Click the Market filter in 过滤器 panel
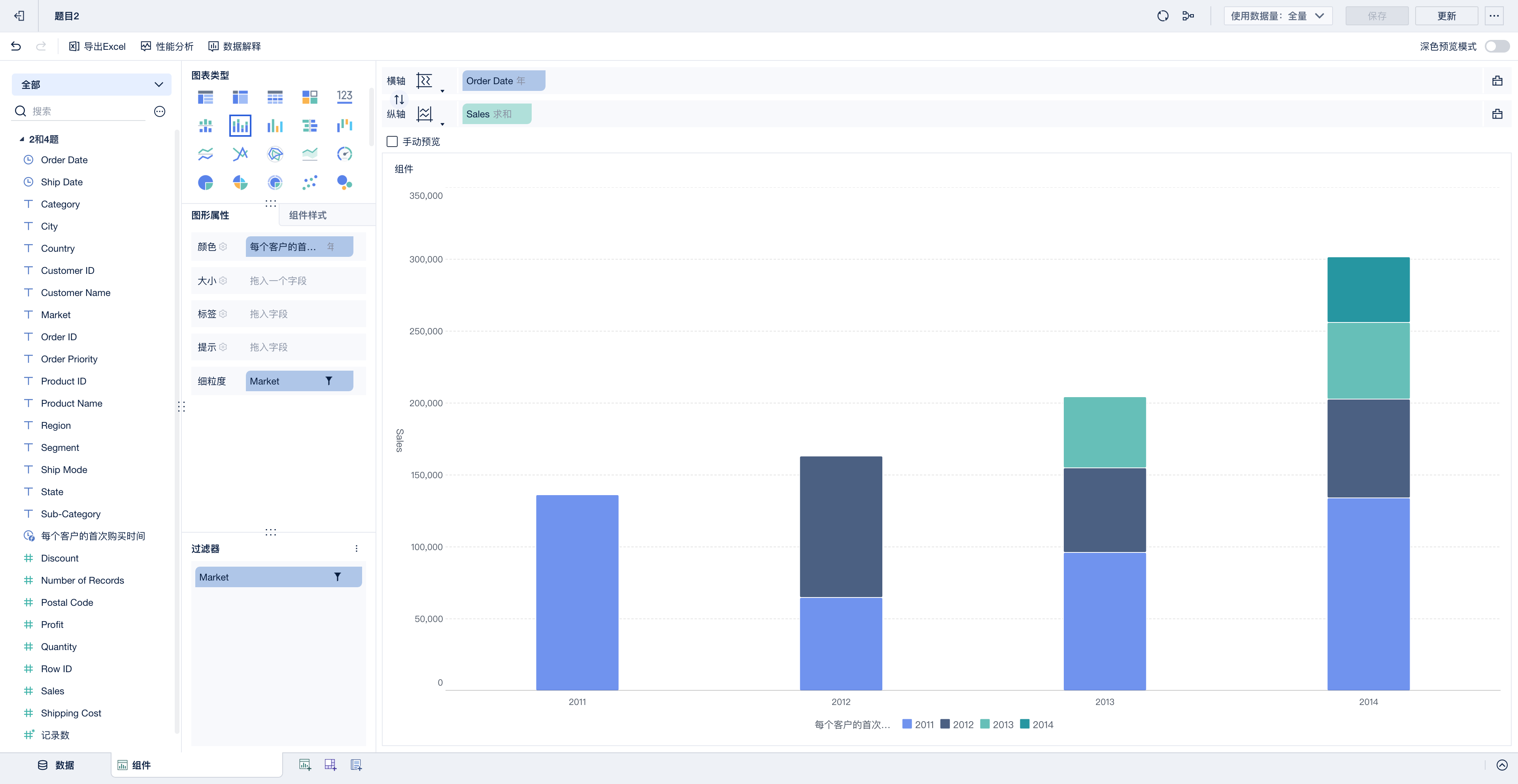This screenshot has width=1518, height=784. [278, 577]
